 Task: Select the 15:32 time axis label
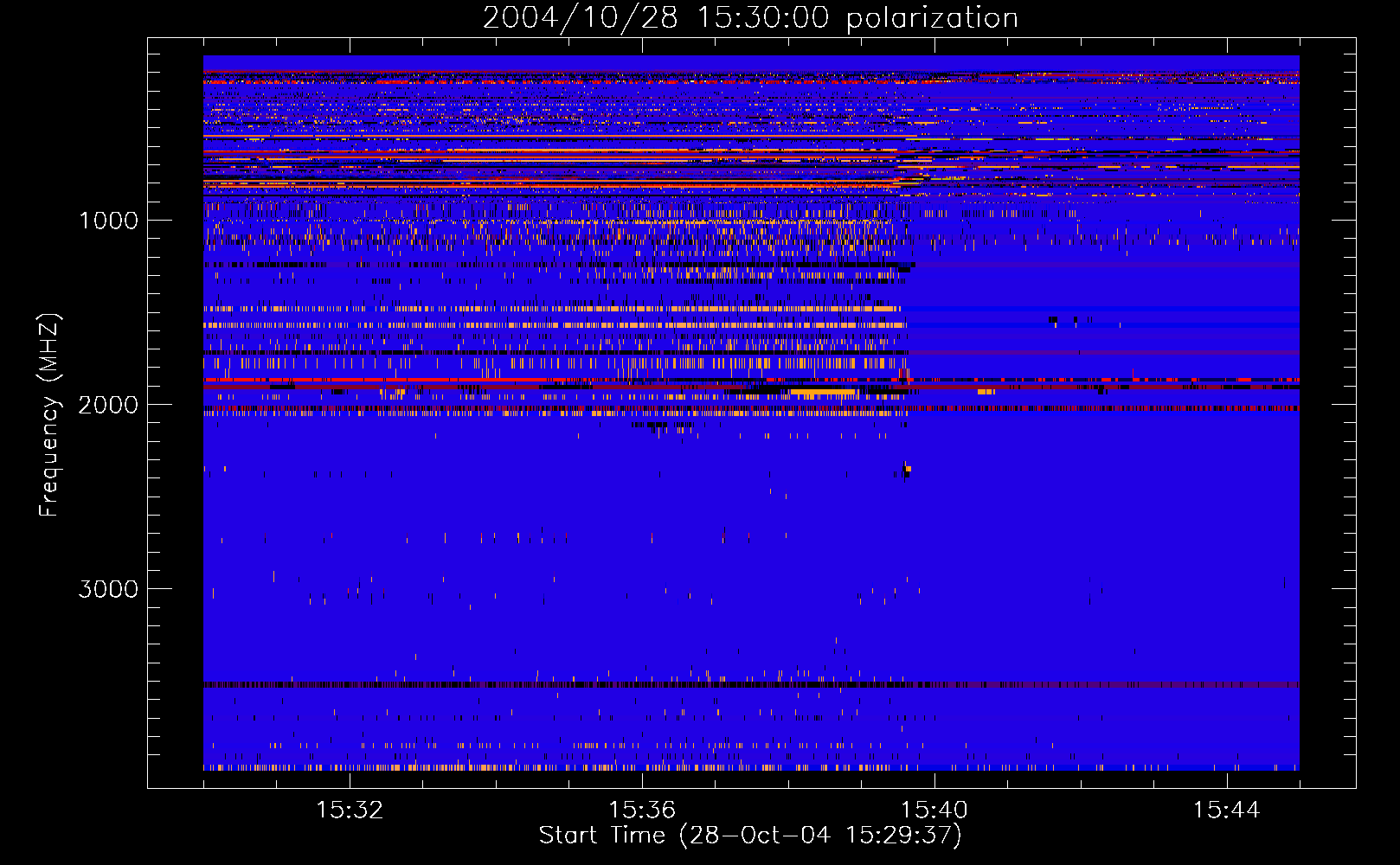coord(350,811)
